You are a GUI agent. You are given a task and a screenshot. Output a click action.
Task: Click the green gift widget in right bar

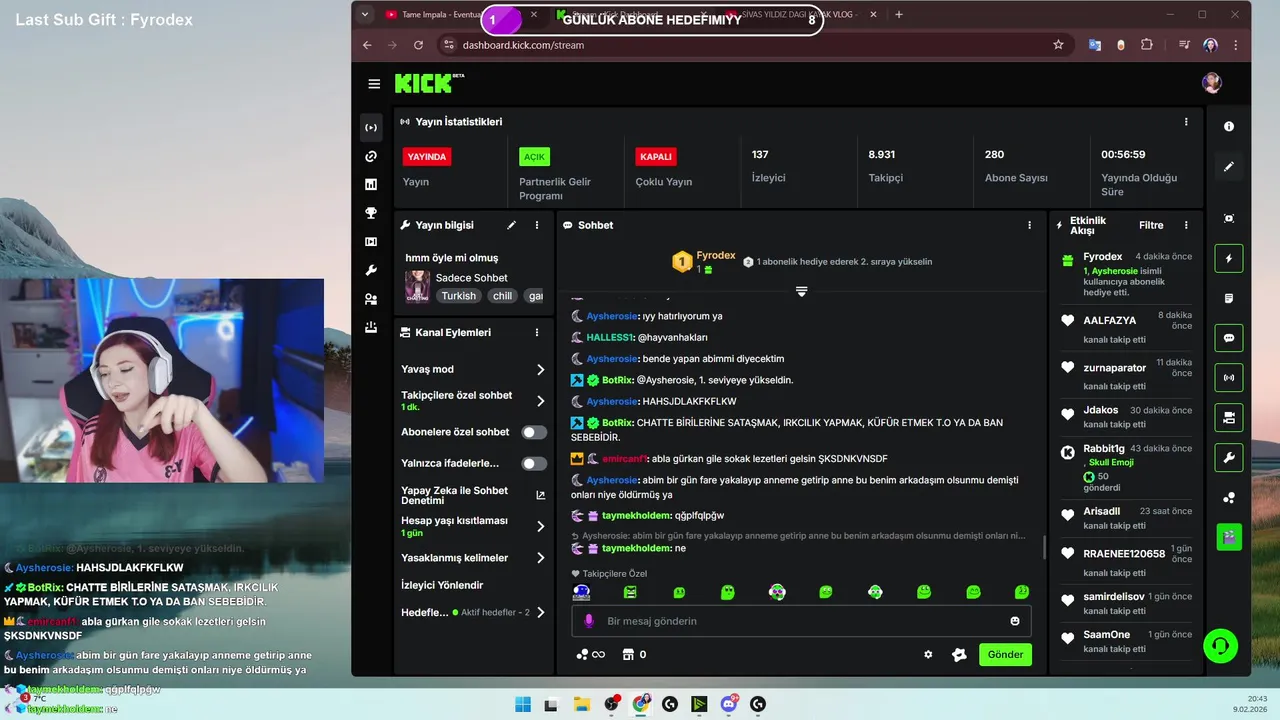click(x=1229, y=537)
